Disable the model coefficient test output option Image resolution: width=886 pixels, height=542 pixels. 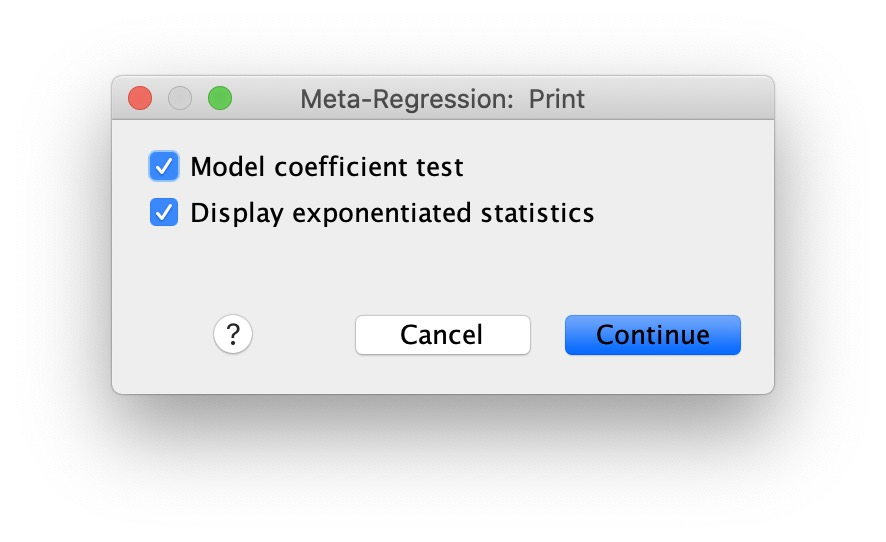click(164, 166)
